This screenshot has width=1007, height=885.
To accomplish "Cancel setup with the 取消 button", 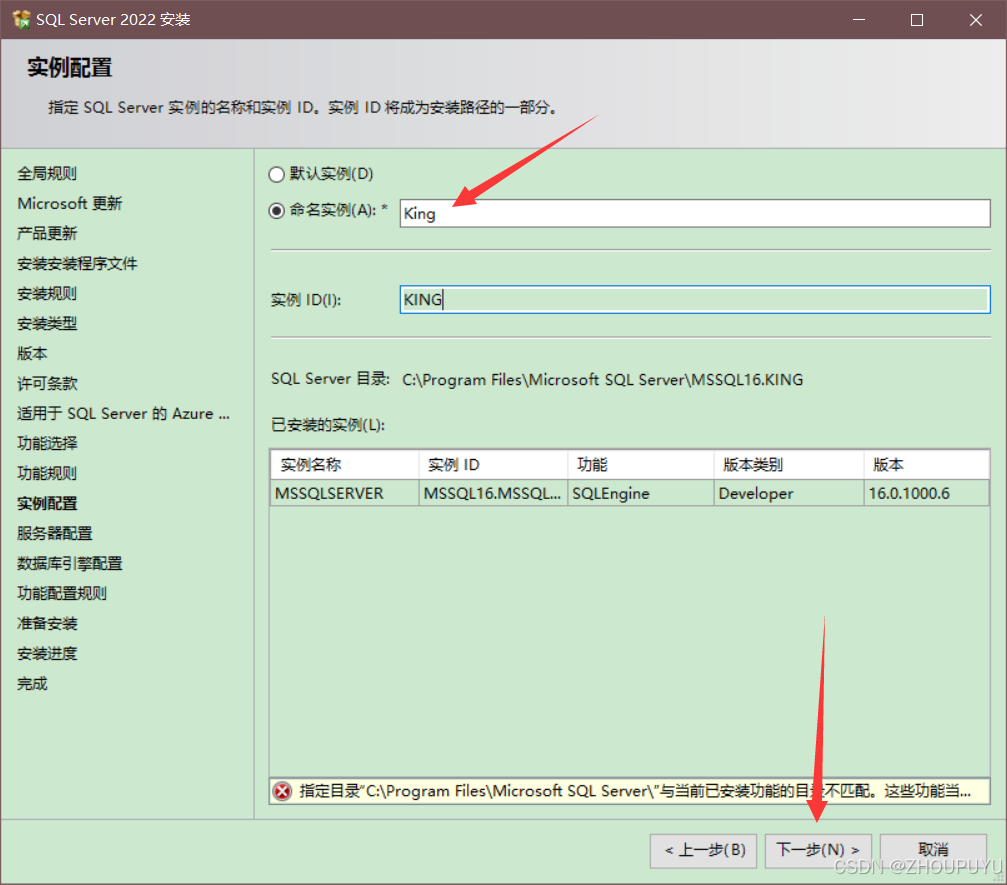I will pos(933,850).
